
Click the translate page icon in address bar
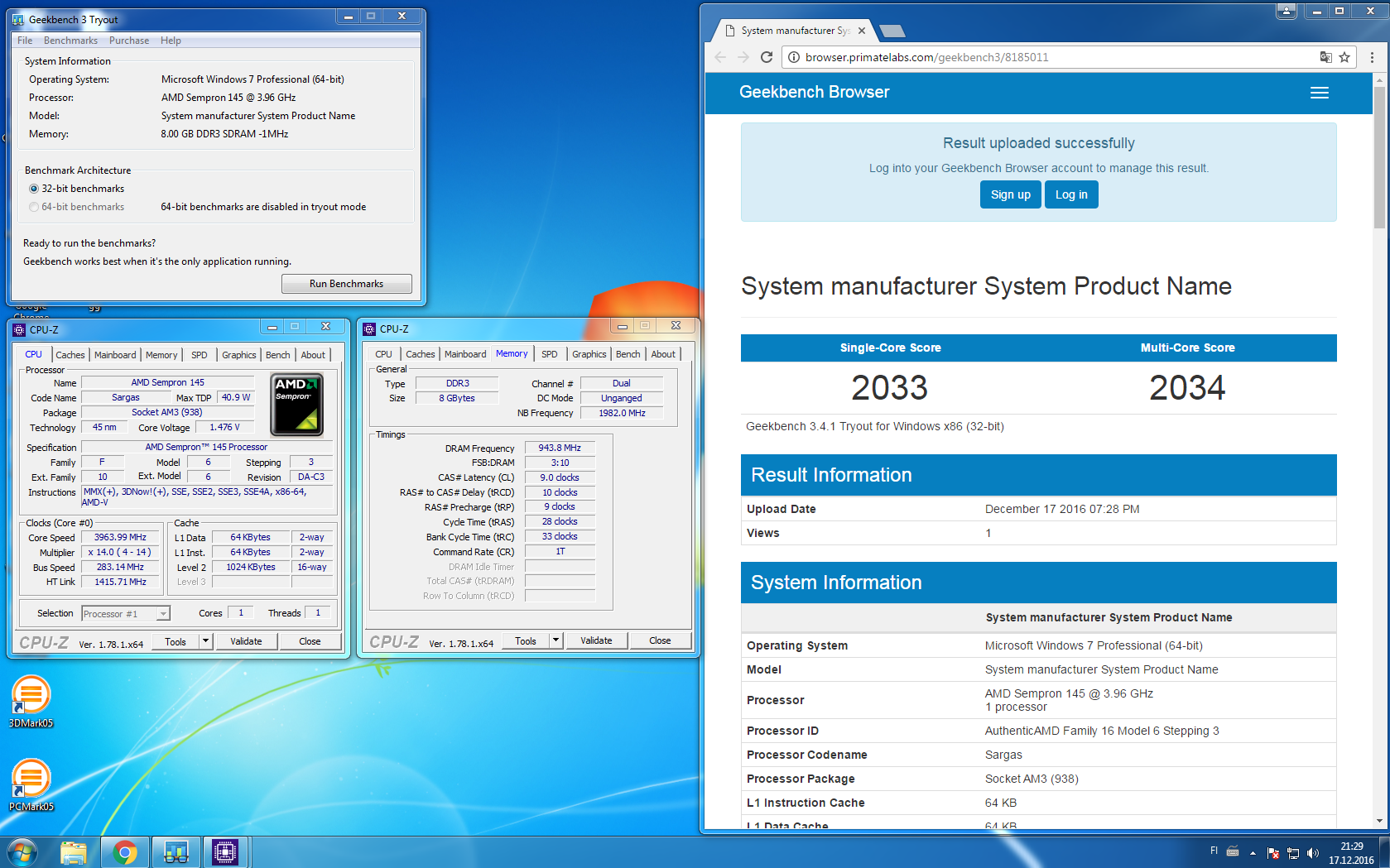[x=1325, y=57]
